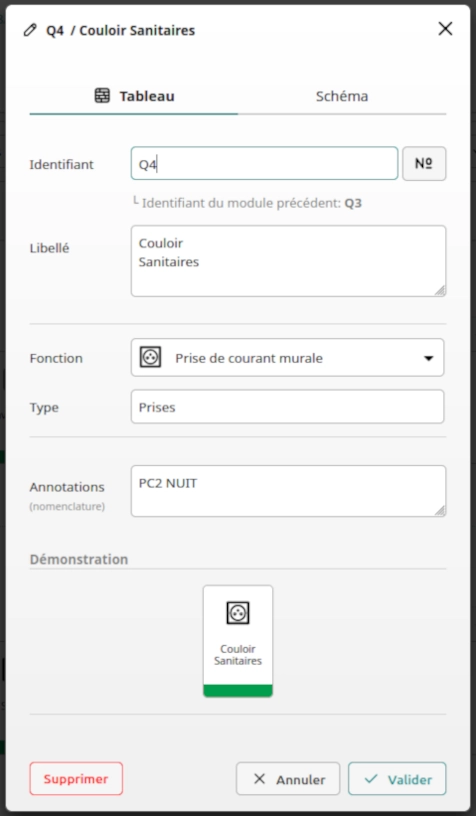Open the Fonction dropdown arrow

(428, 358)
